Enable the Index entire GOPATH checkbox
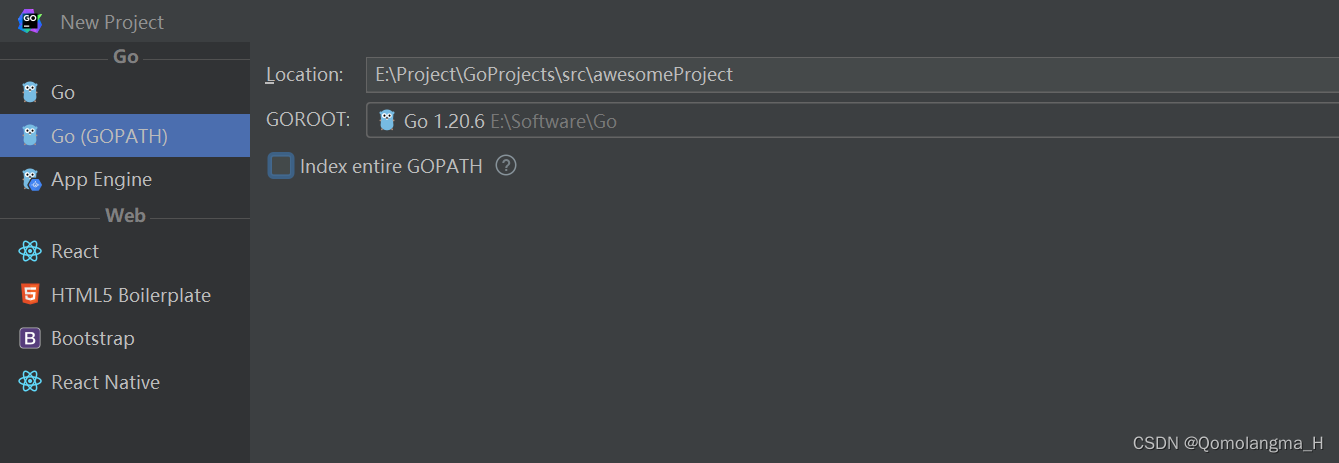1339x463 pixels. (281, 166)
